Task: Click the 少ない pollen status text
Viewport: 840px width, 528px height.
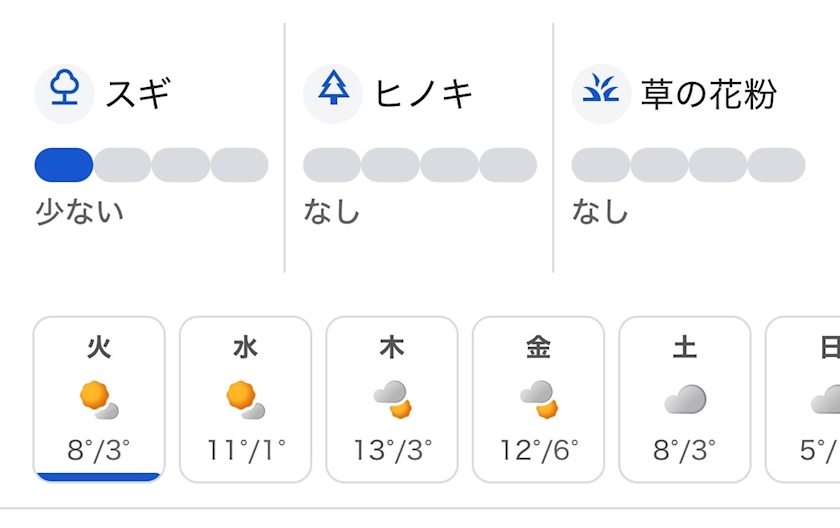Action: tap(80, 212)
